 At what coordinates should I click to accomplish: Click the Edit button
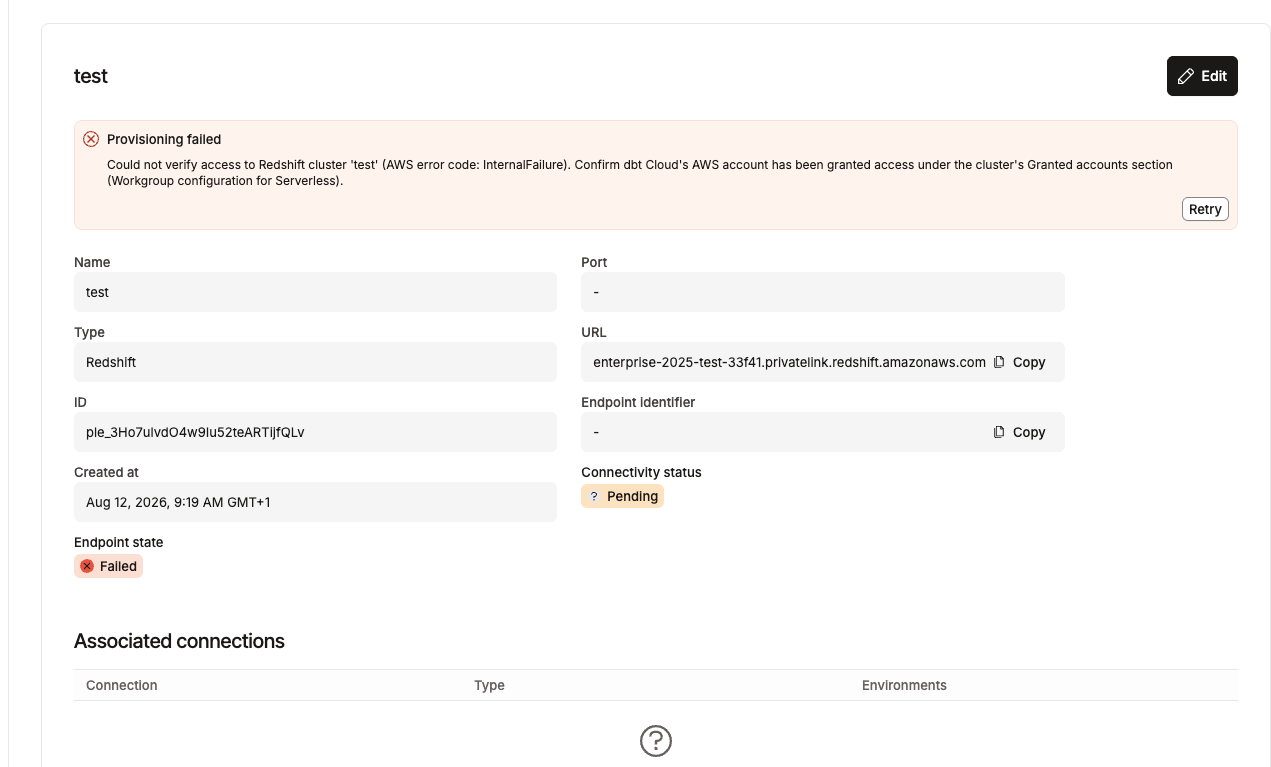[x=1202, y=76]
